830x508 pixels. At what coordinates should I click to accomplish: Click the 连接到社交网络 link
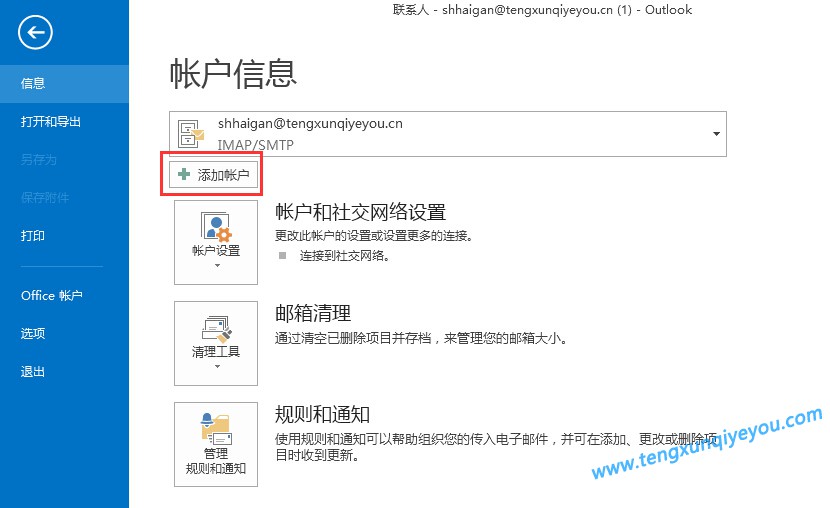[345, 256]
